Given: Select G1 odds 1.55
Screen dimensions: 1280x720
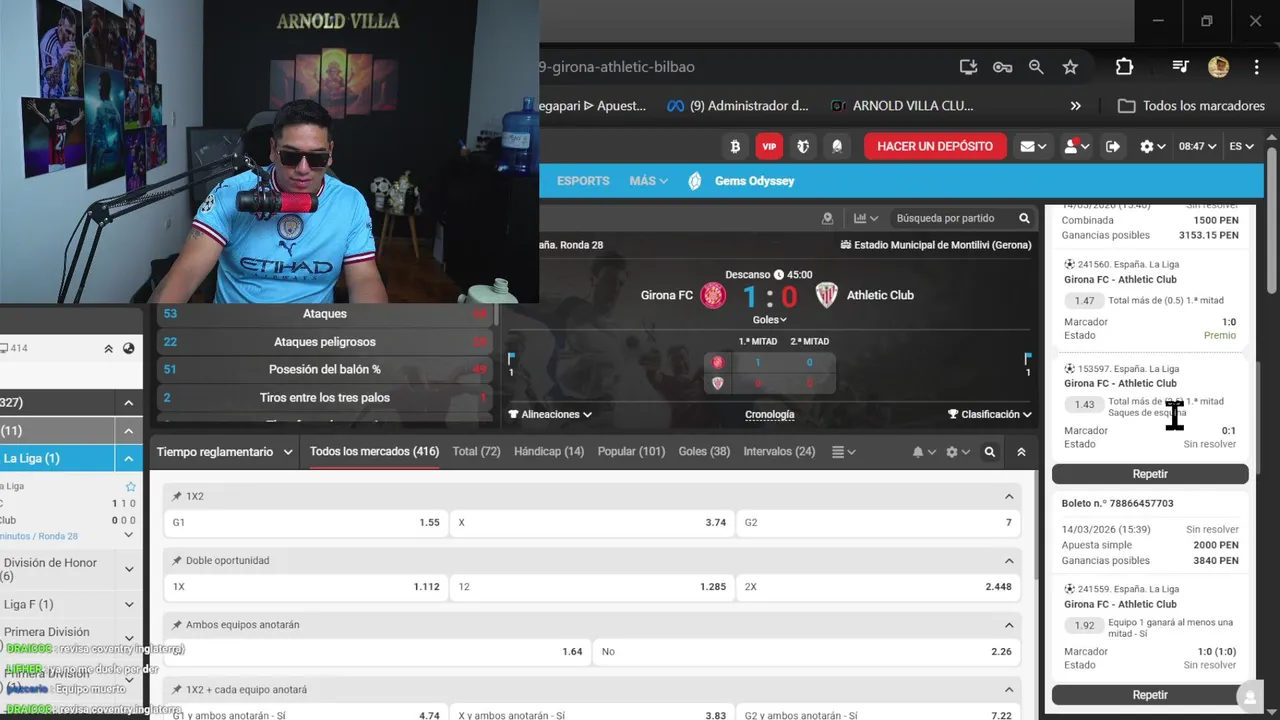Looking at the screenshot, I should click(305, 522).
